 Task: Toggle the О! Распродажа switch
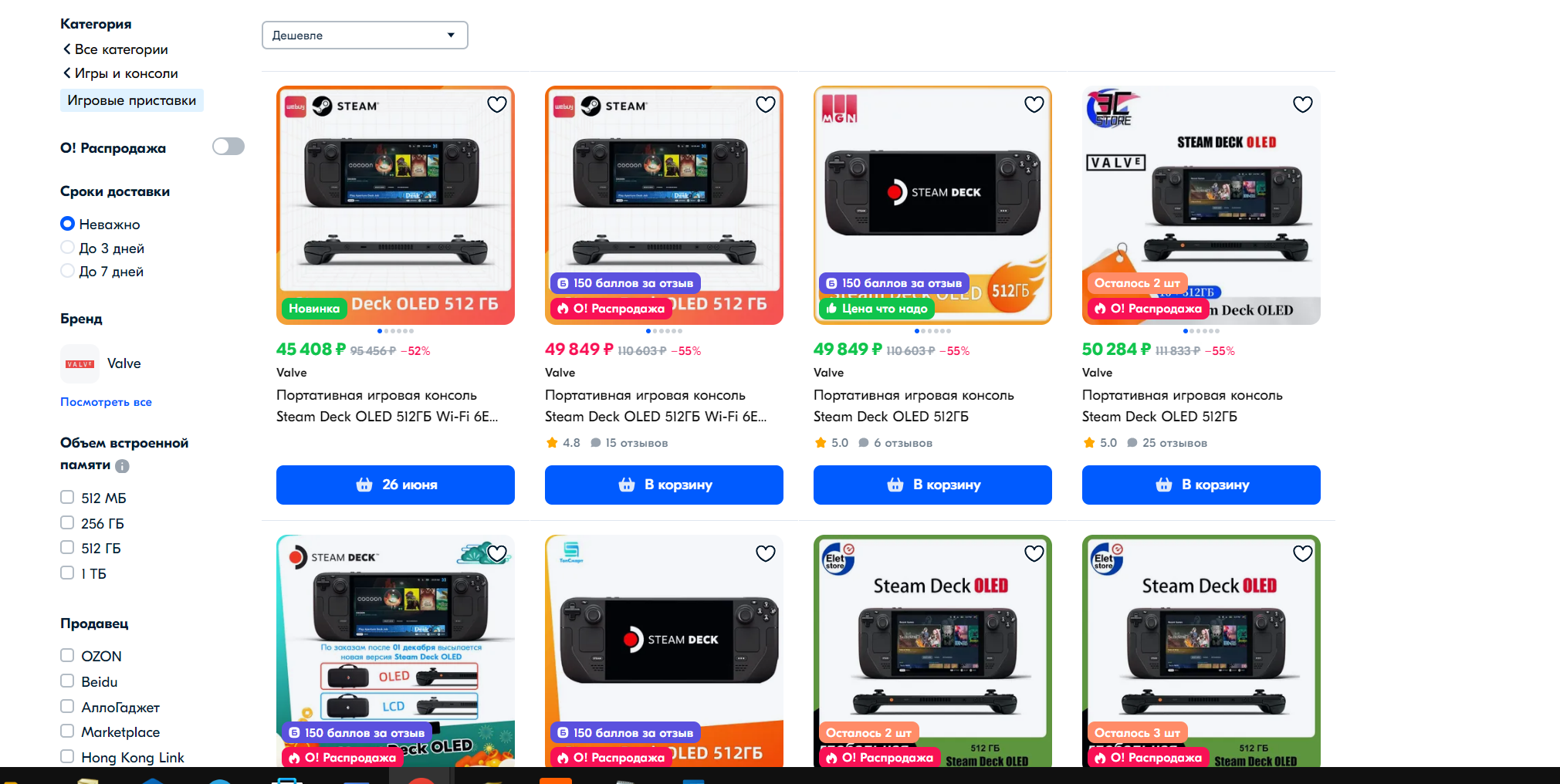(228, 147)
